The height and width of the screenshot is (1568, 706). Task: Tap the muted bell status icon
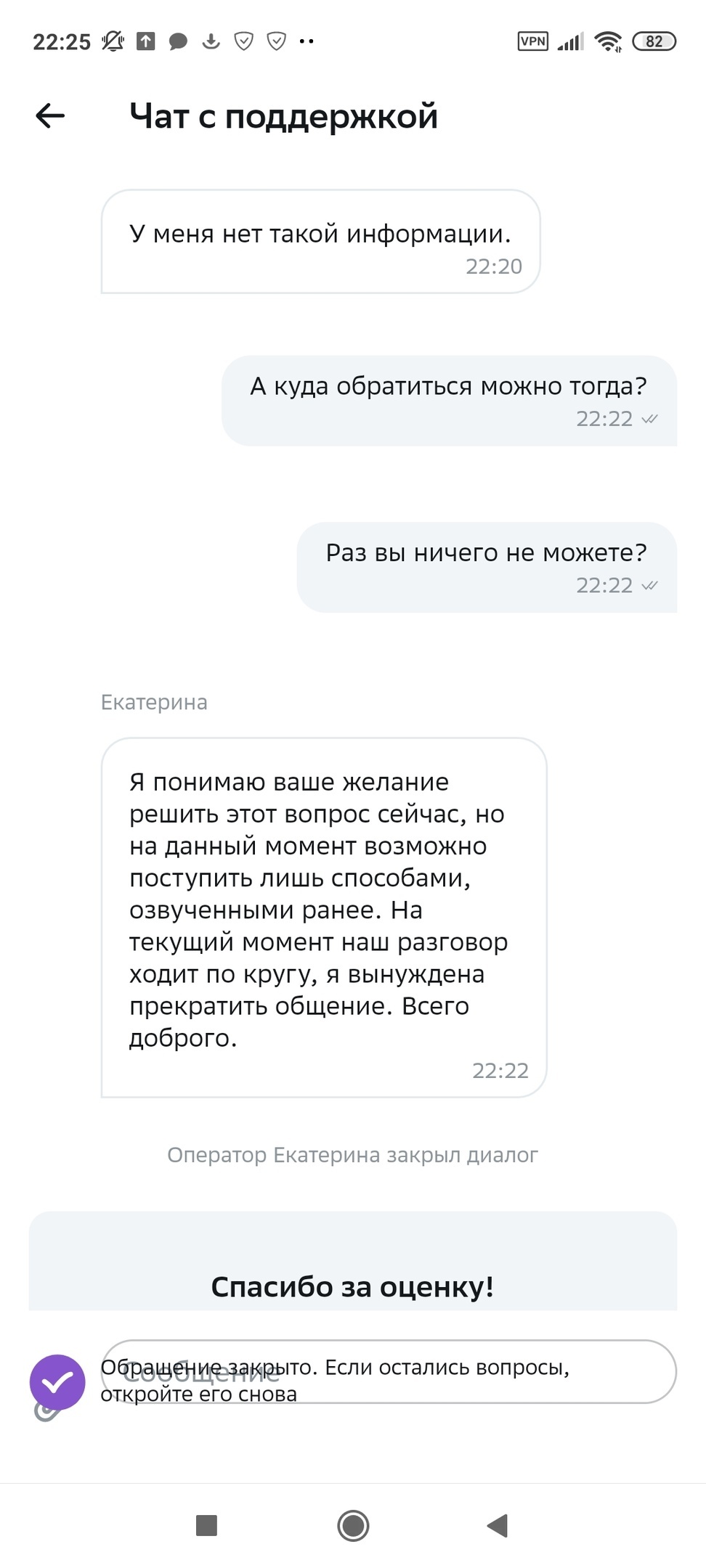pos(113,41)
